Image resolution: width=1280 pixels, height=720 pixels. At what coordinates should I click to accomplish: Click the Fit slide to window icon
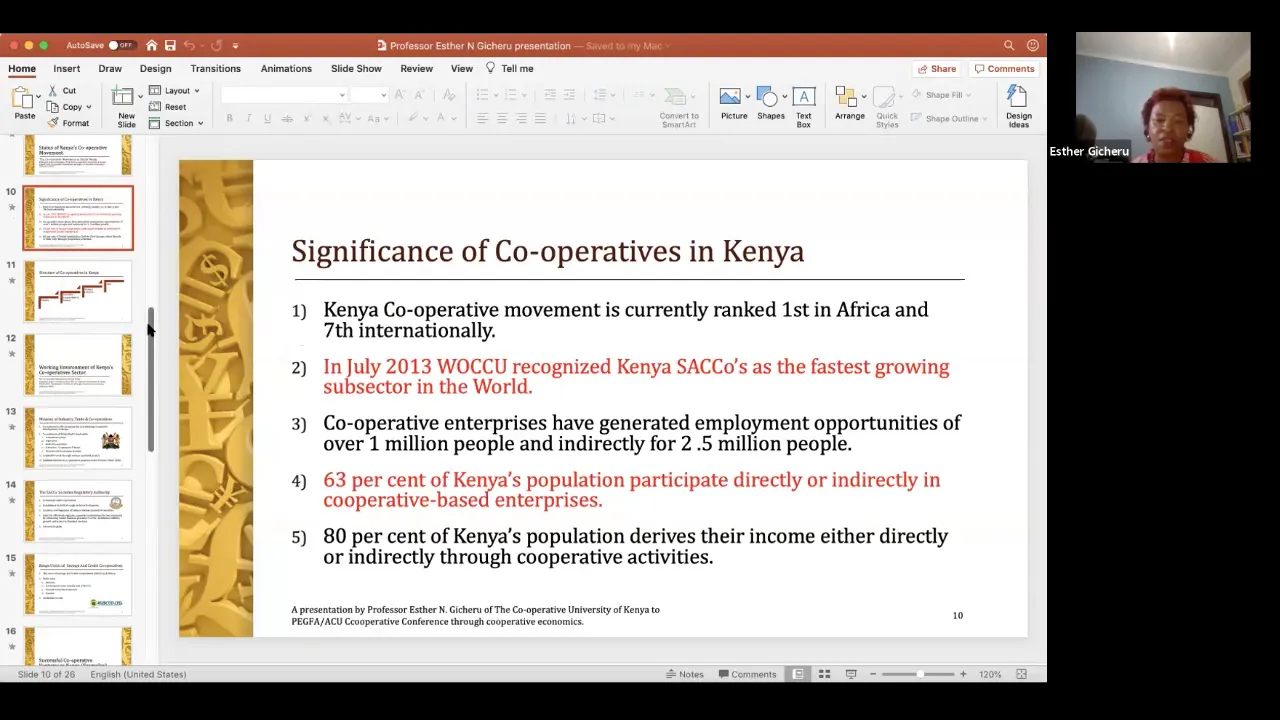[1021, 674]
